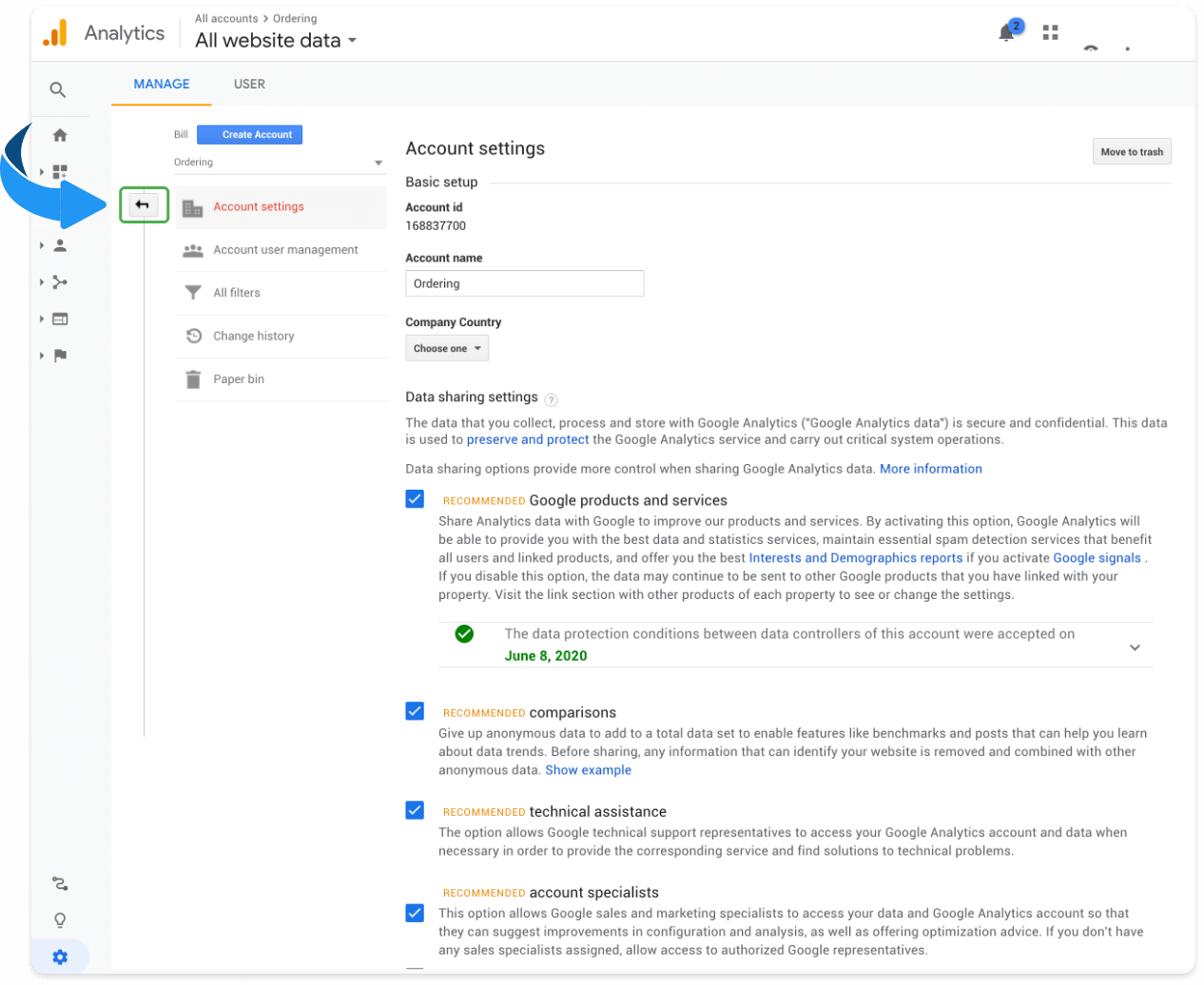Open the search magnifier in sidebar

tap(58, 89)
